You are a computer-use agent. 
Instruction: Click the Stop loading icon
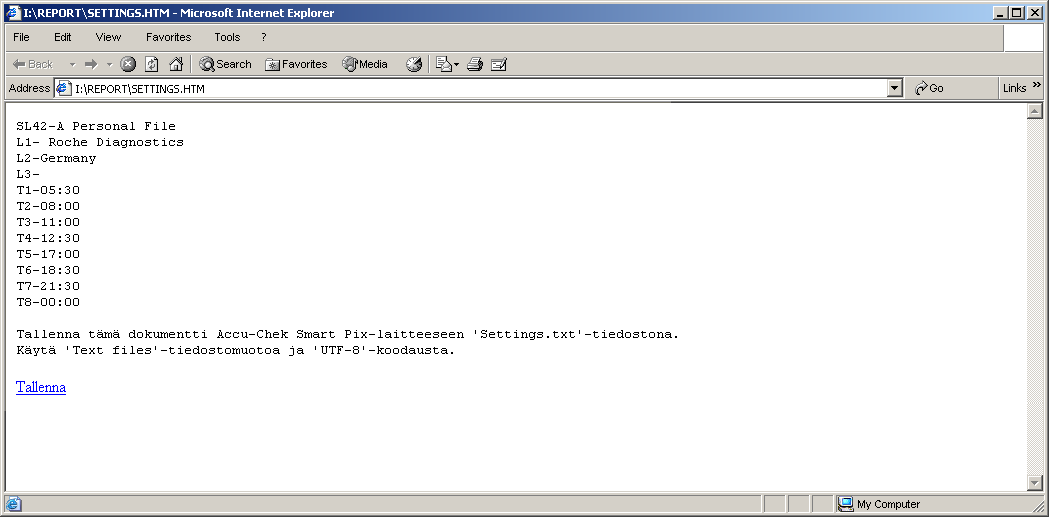click(x=128, y=64)
